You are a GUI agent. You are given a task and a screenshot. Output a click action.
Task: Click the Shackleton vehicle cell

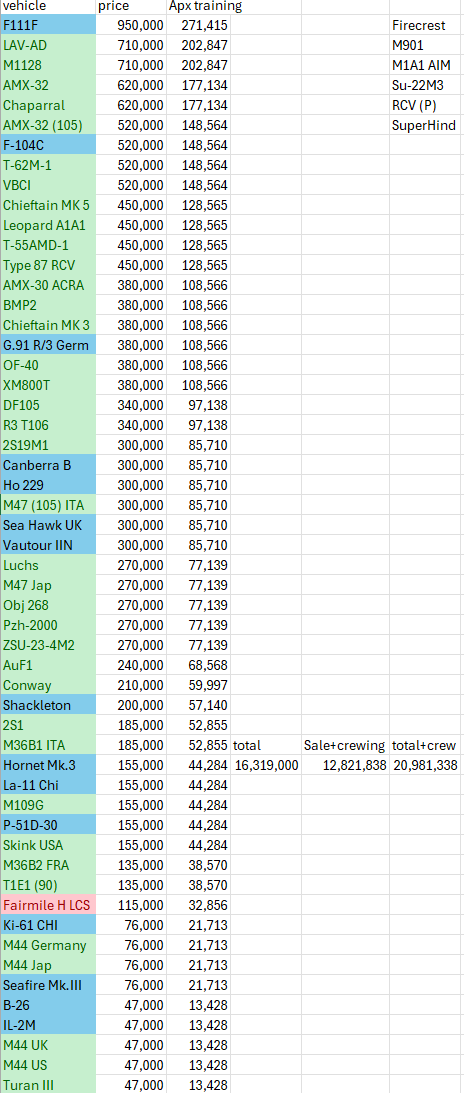click(48, 705)
